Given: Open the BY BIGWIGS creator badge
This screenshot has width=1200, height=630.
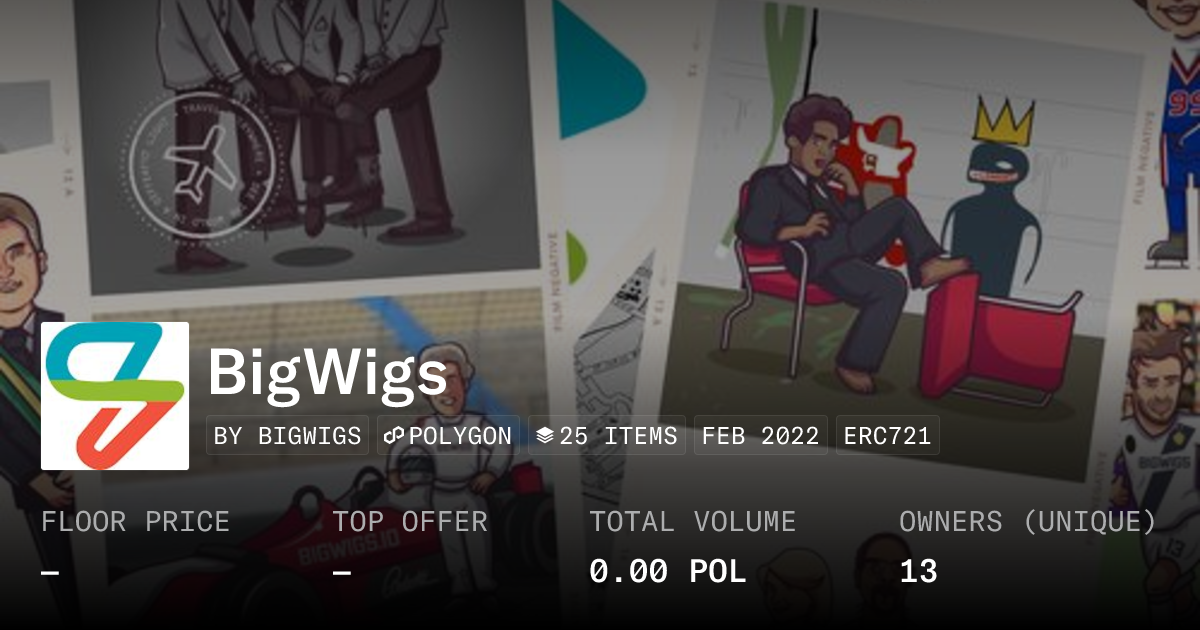Looking at the screenshot, I should pos(288,436).
